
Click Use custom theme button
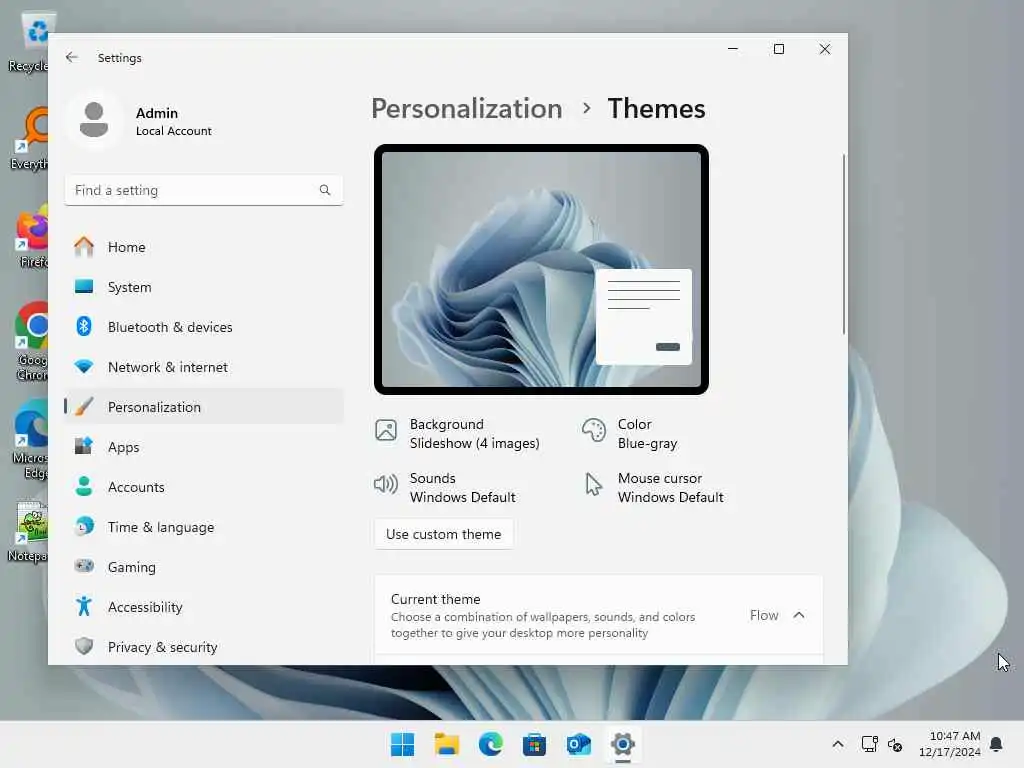[443, 534]
